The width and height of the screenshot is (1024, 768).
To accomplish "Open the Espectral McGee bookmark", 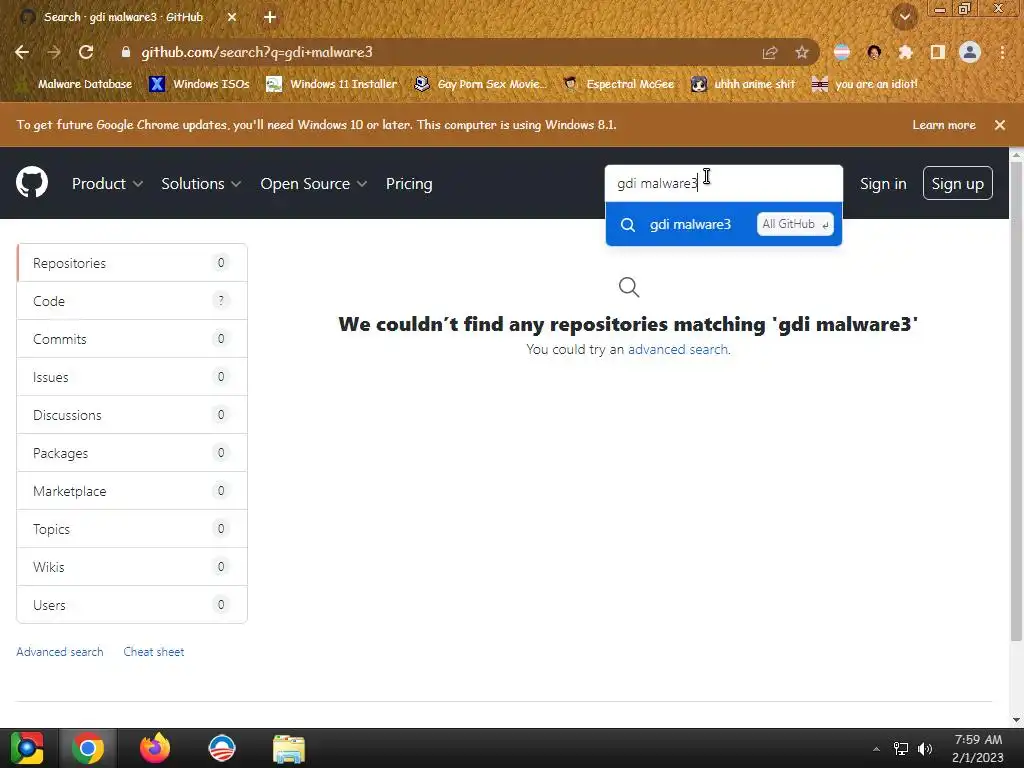I will tap(619, 84).
